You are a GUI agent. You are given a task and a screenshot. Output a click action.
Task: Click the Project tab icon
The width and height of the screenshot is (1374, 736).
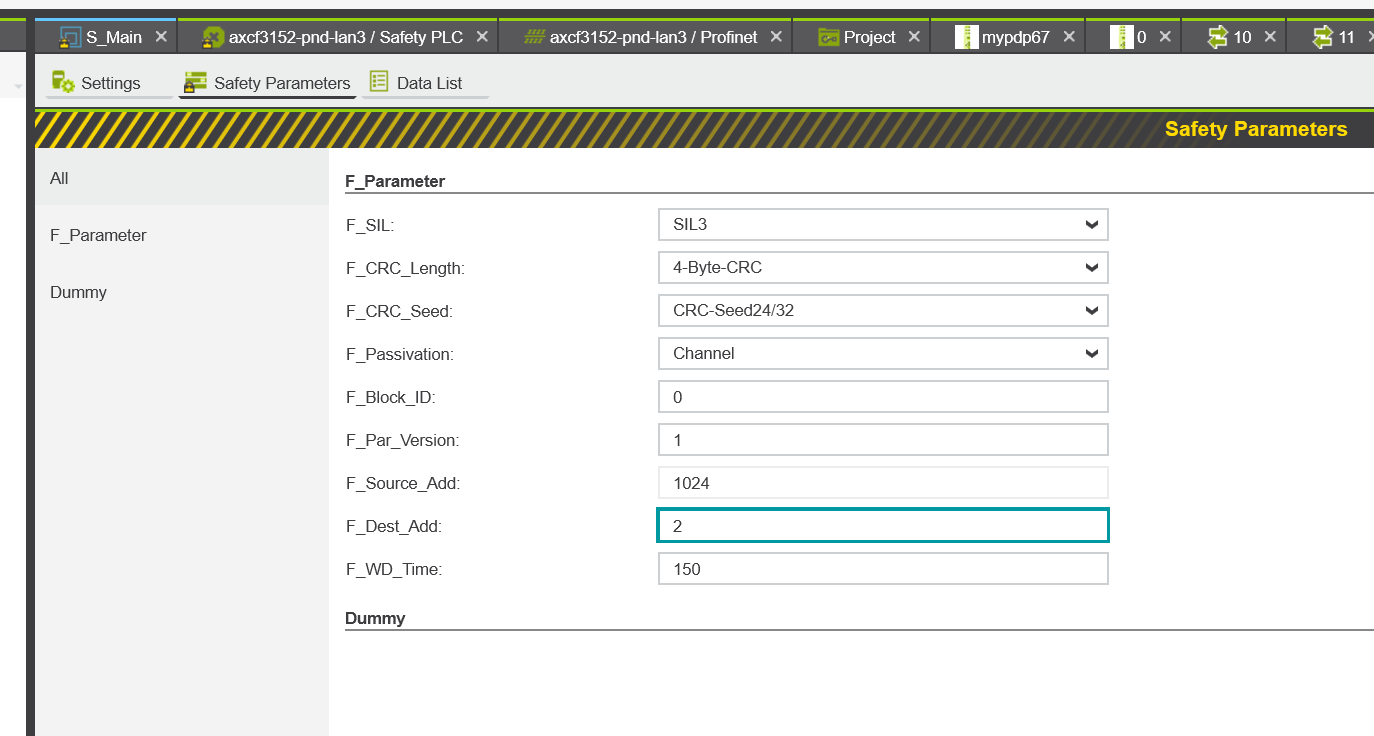tap(828, 37)
